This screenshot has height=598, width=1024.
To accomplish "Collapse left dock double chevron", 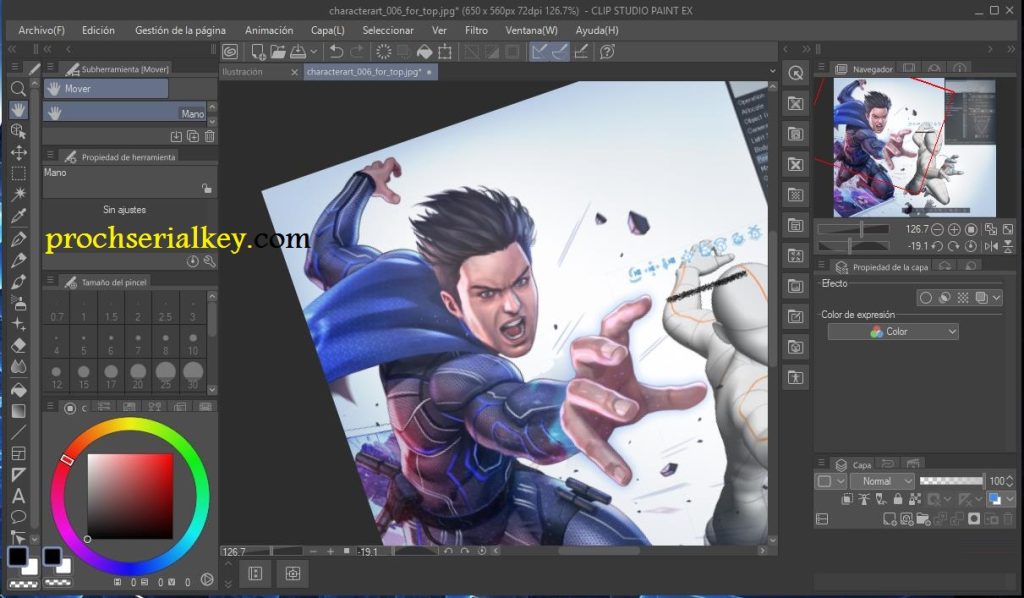I will [x=12, y=49].
